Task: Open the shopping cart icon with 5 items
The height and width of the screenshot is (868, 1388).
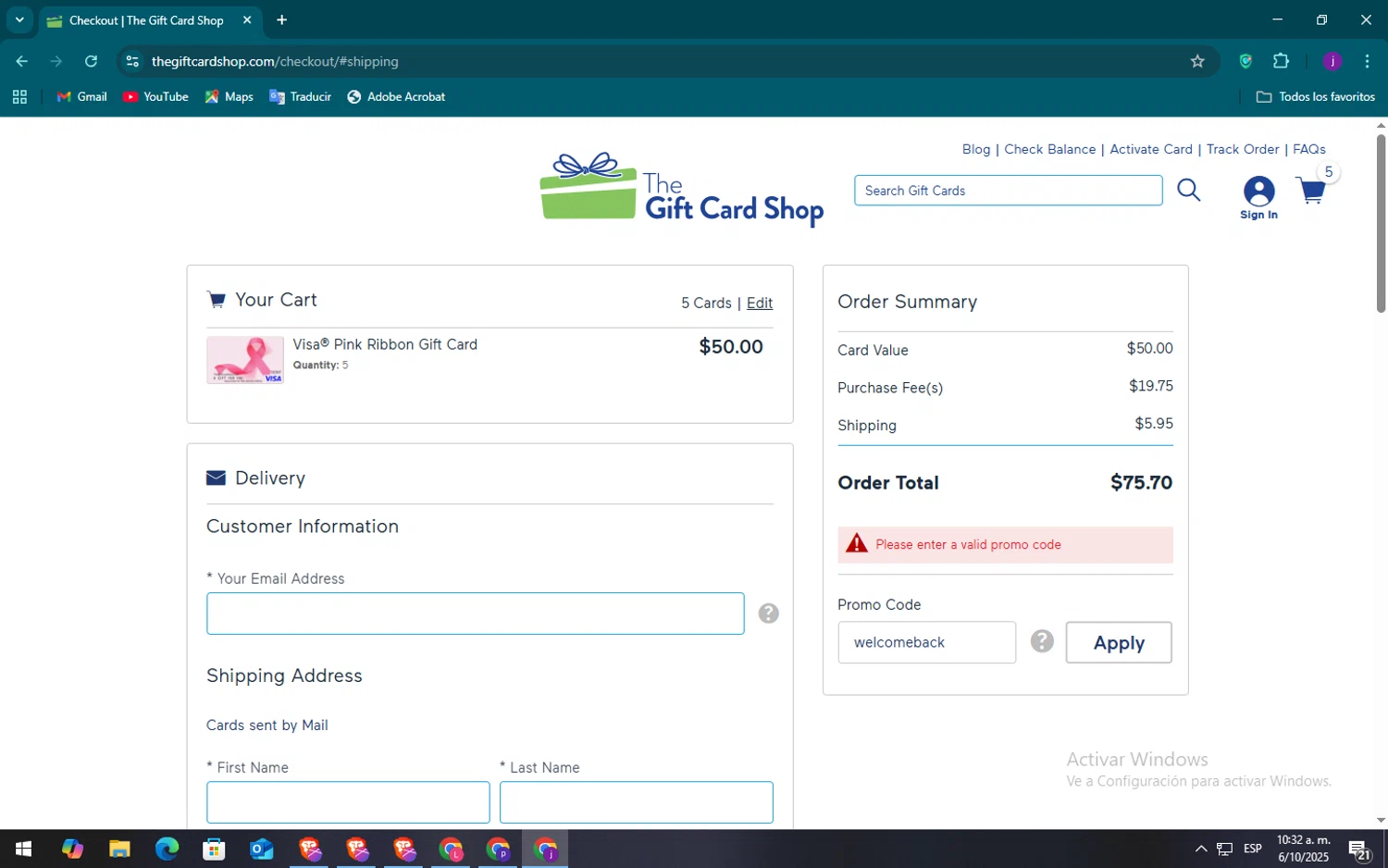Action: [1312, 191]
